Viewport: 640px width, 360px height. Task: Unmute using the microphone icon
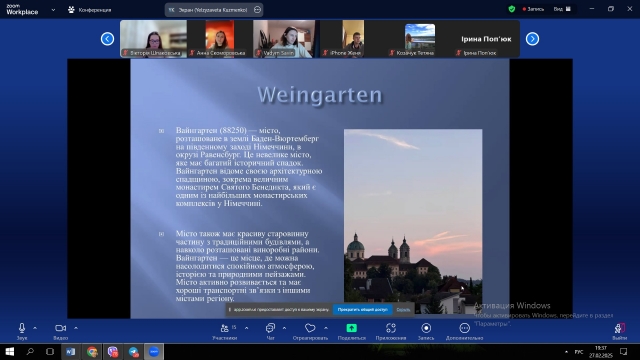22,328
